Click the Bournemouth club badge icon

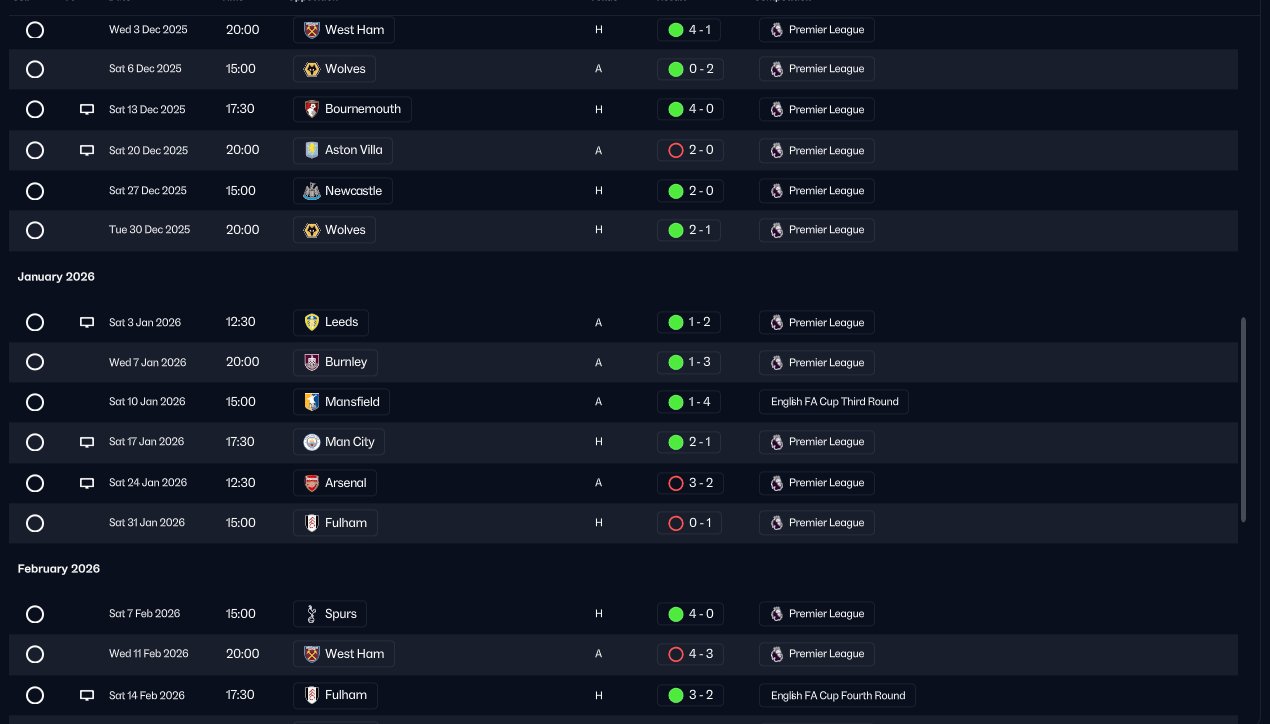coord(312,109)
